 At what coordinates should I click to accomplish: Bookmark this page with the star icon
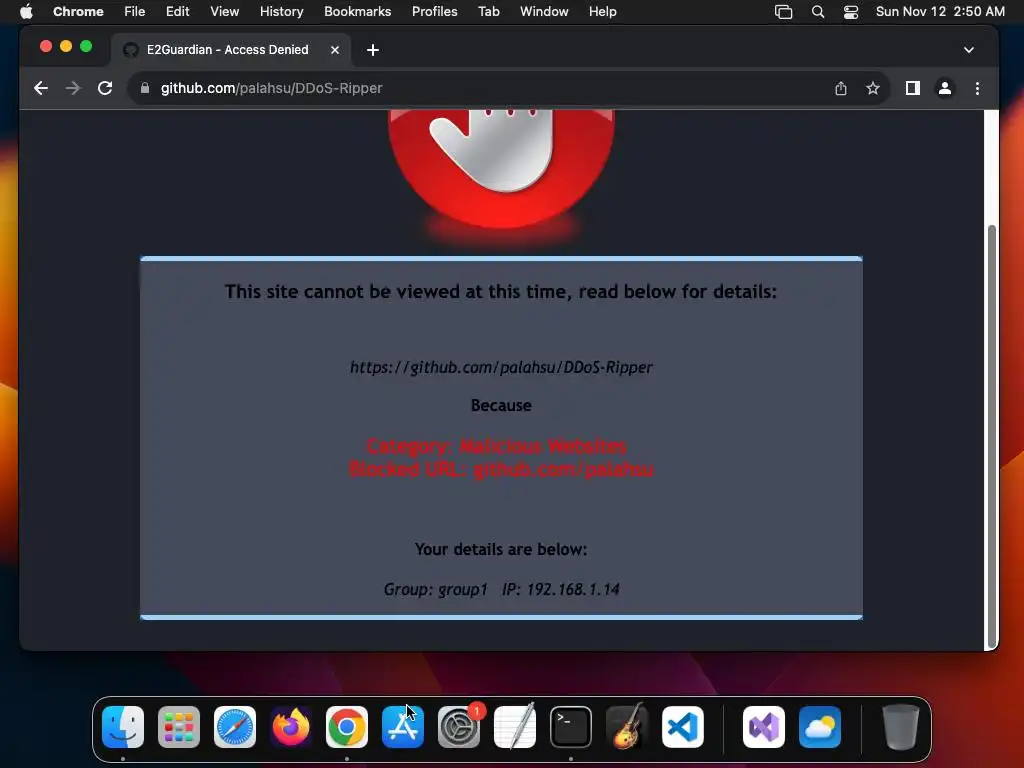872,88
